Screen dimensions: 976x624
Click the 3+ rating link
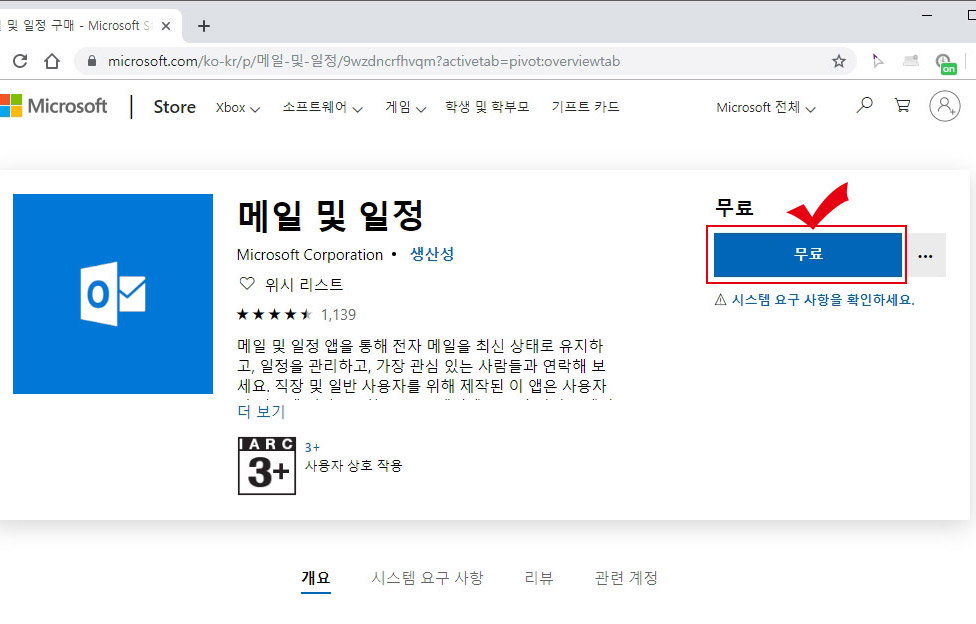[x=312, y=447]
